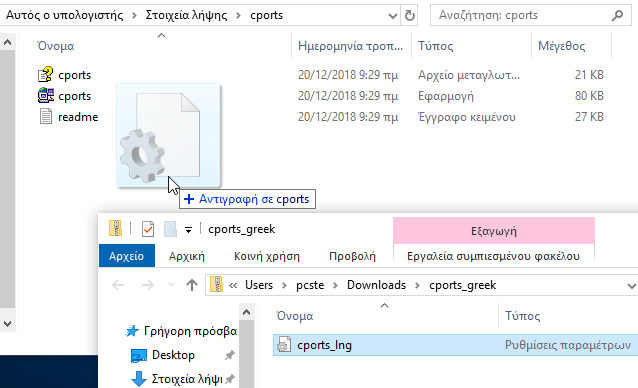Open recent locations dropdown in cports_greek
638x388 pixels.
(171, 285)
